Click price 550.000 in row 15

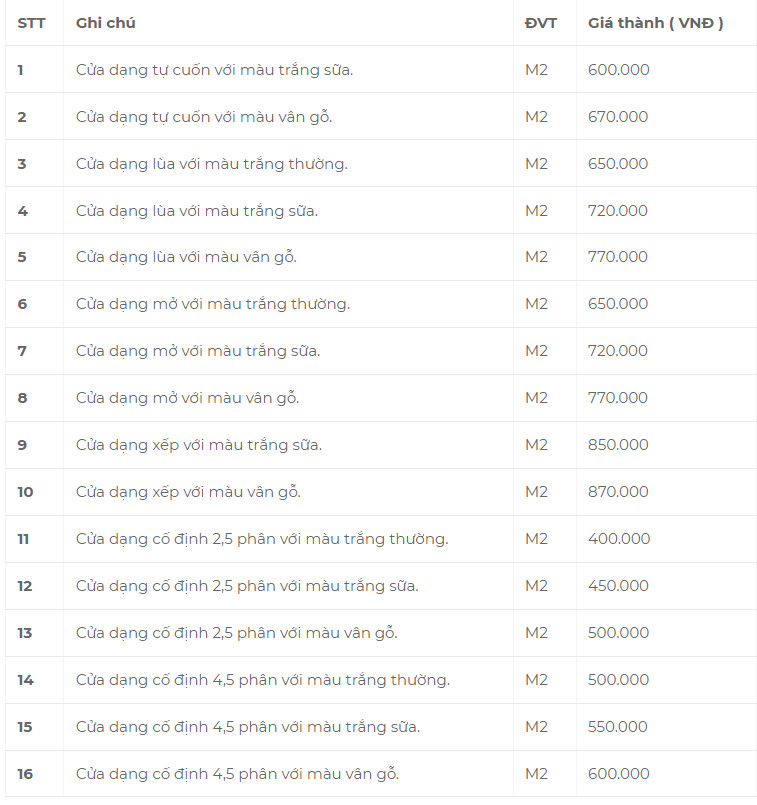[617, 727]
